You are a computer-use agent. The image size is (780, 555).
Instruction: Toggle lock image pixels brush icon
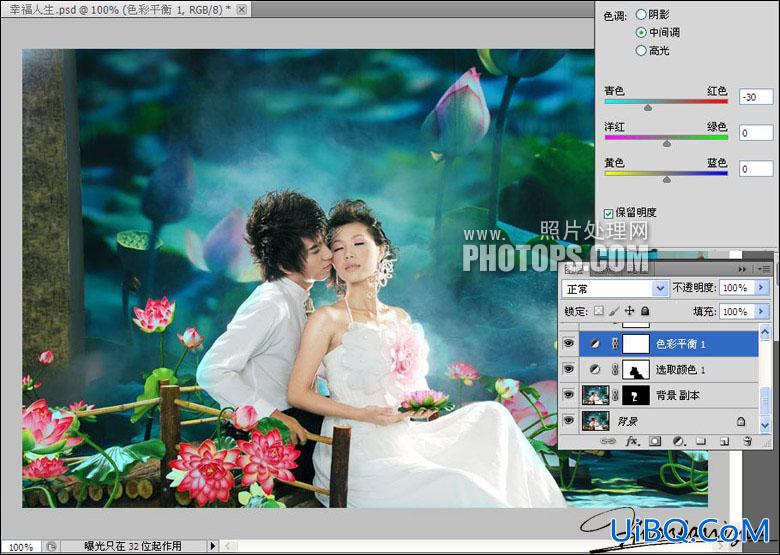point(614,311)
